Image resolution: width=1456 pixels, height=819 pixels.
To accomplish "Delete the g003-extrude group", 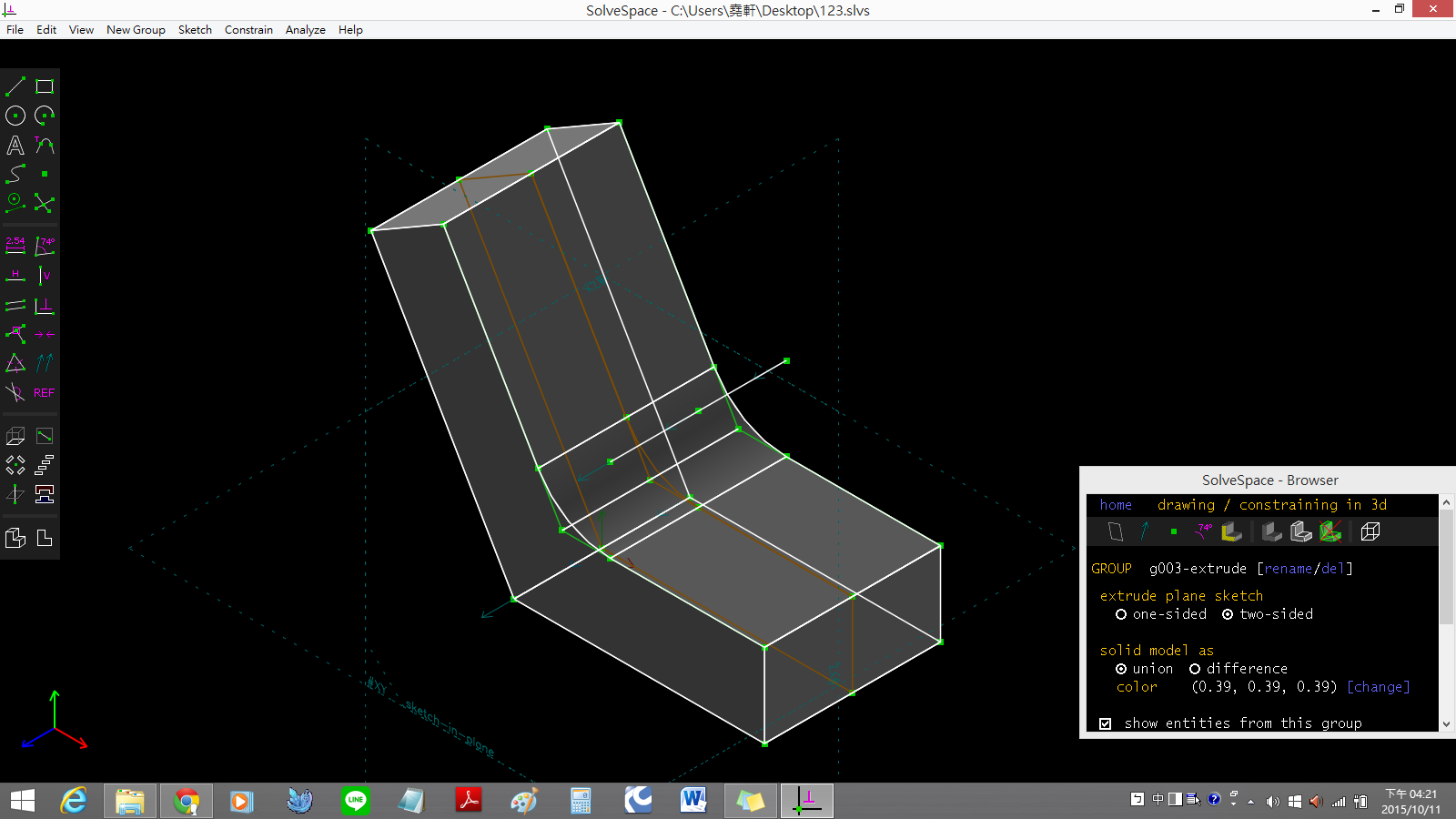I will point(1333,569).
